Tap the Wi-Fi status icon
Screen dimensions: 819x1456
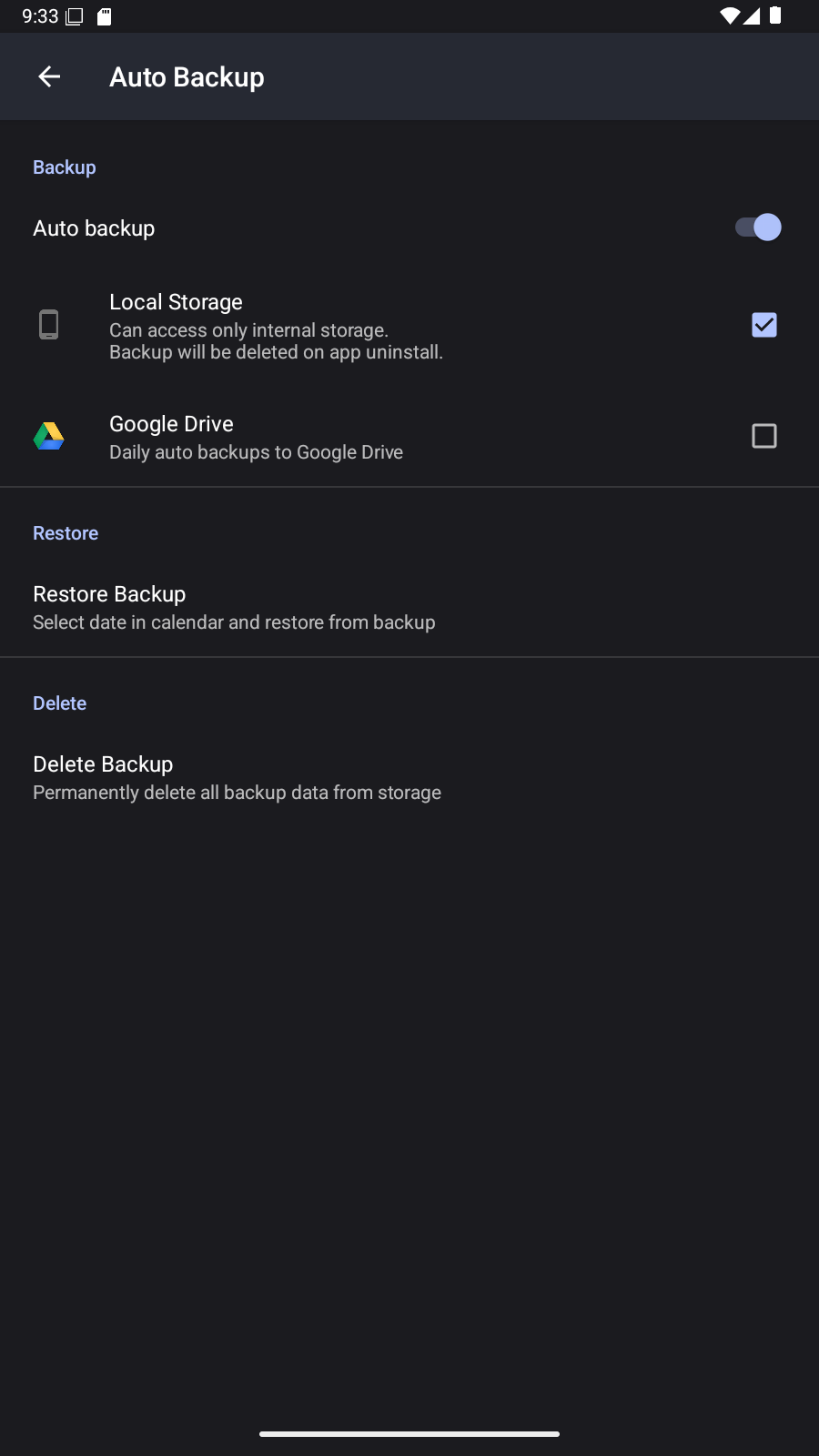tap(729, 15)
